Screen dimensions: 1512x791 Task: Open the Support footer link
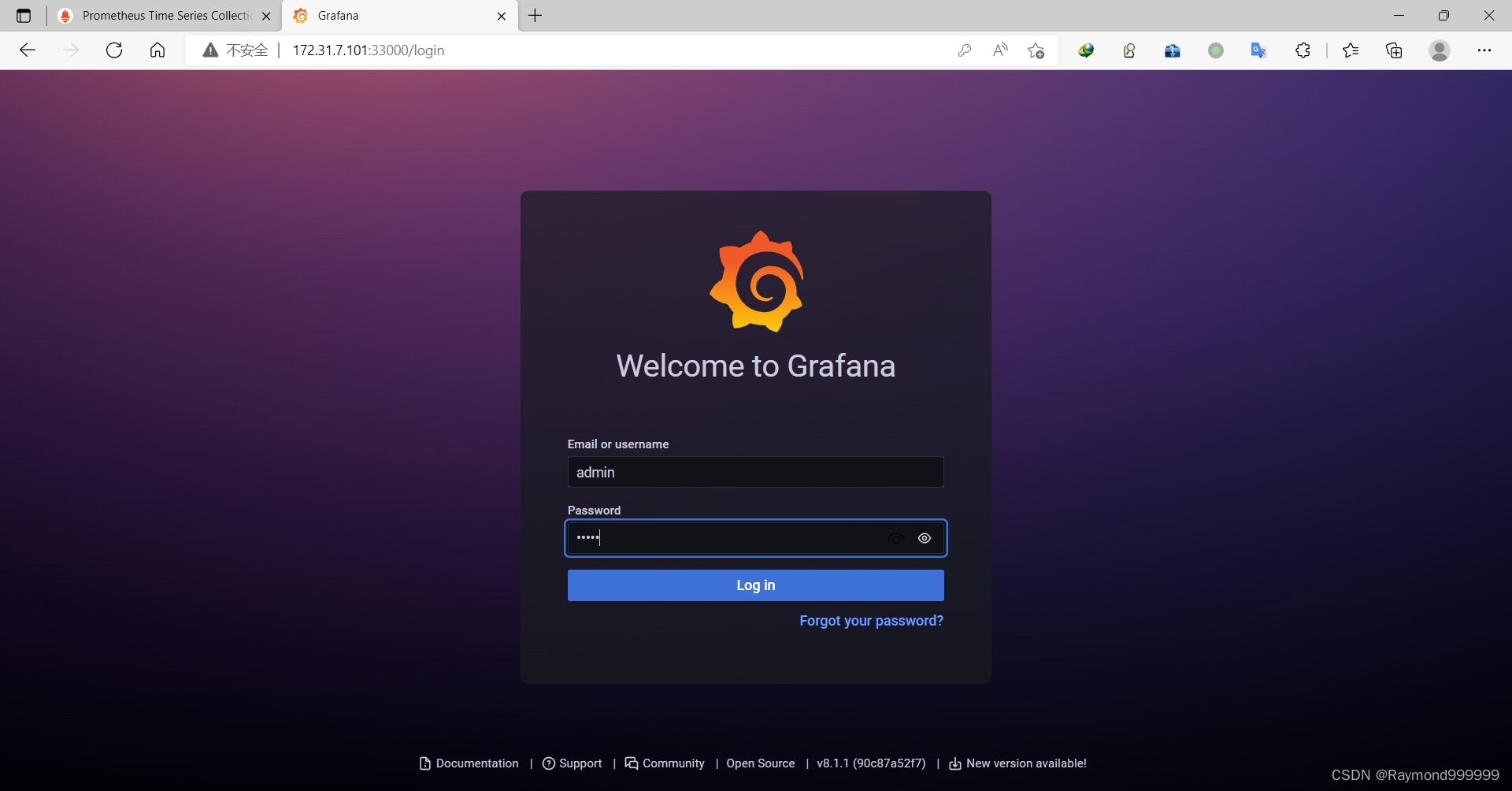pyautogui.click(x=573, y=763)
